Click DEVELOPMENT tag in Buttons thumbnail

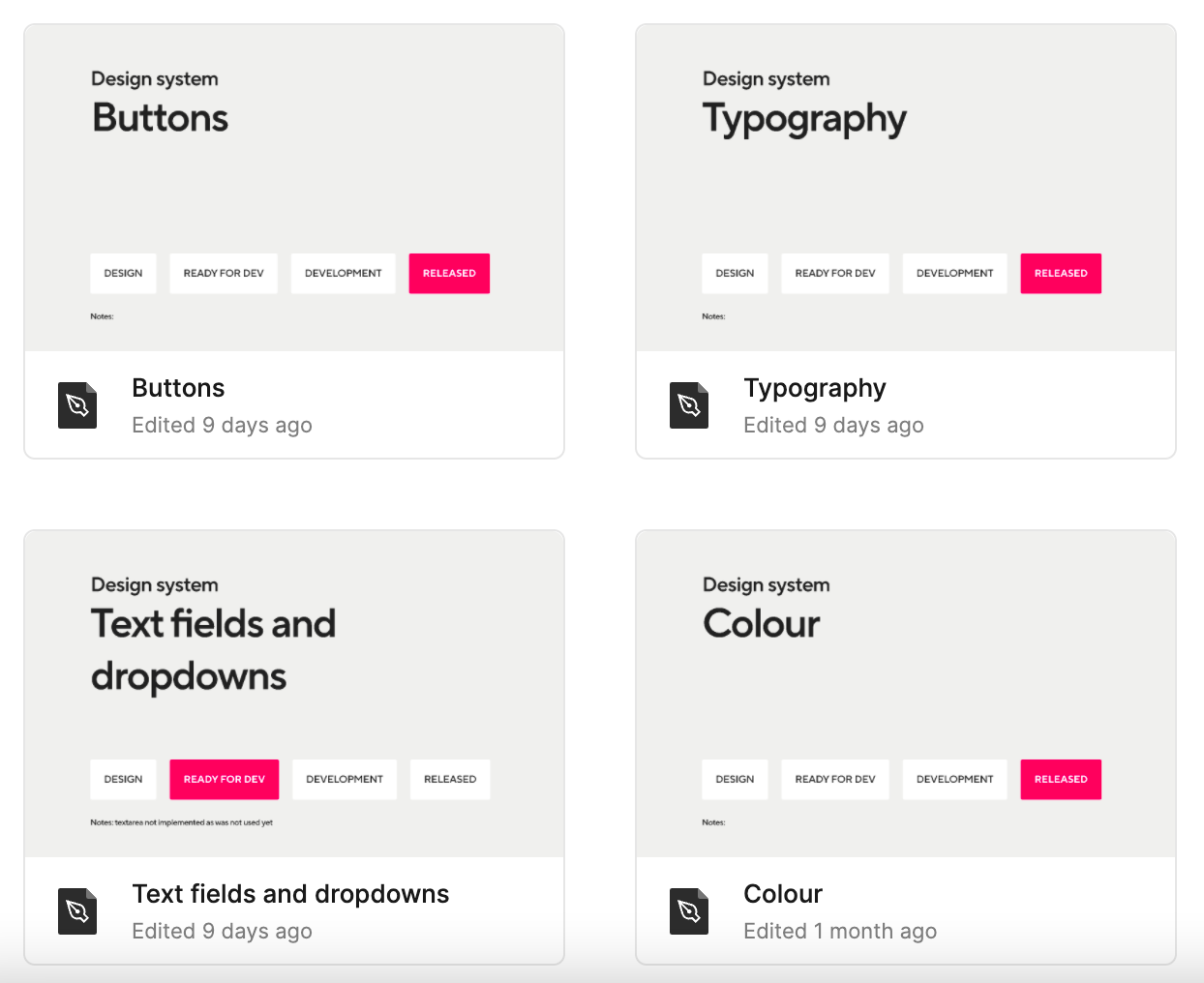344,274
